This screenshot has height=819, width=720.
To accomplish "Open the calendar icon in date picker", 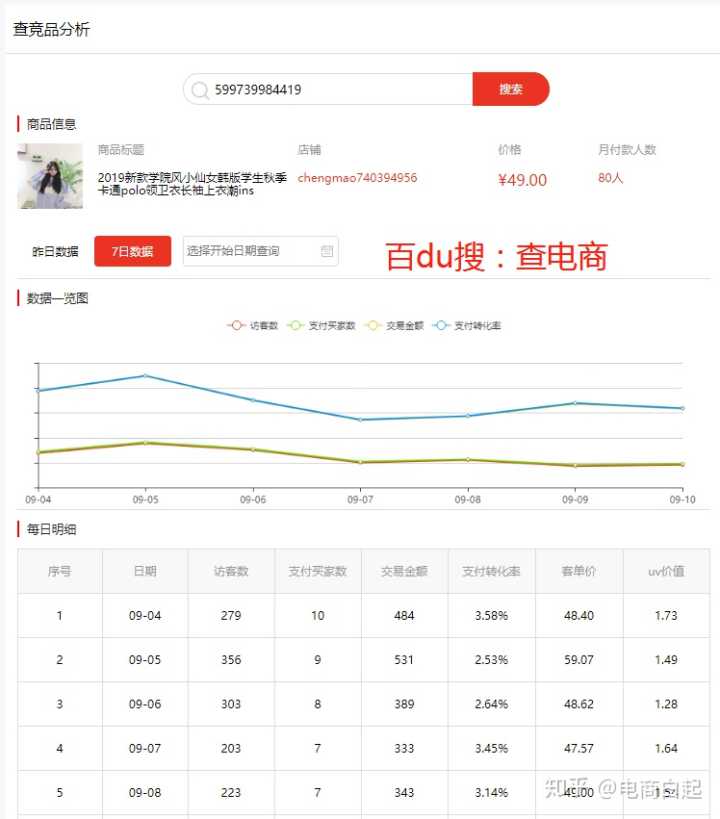I will [x=327, y=251].
